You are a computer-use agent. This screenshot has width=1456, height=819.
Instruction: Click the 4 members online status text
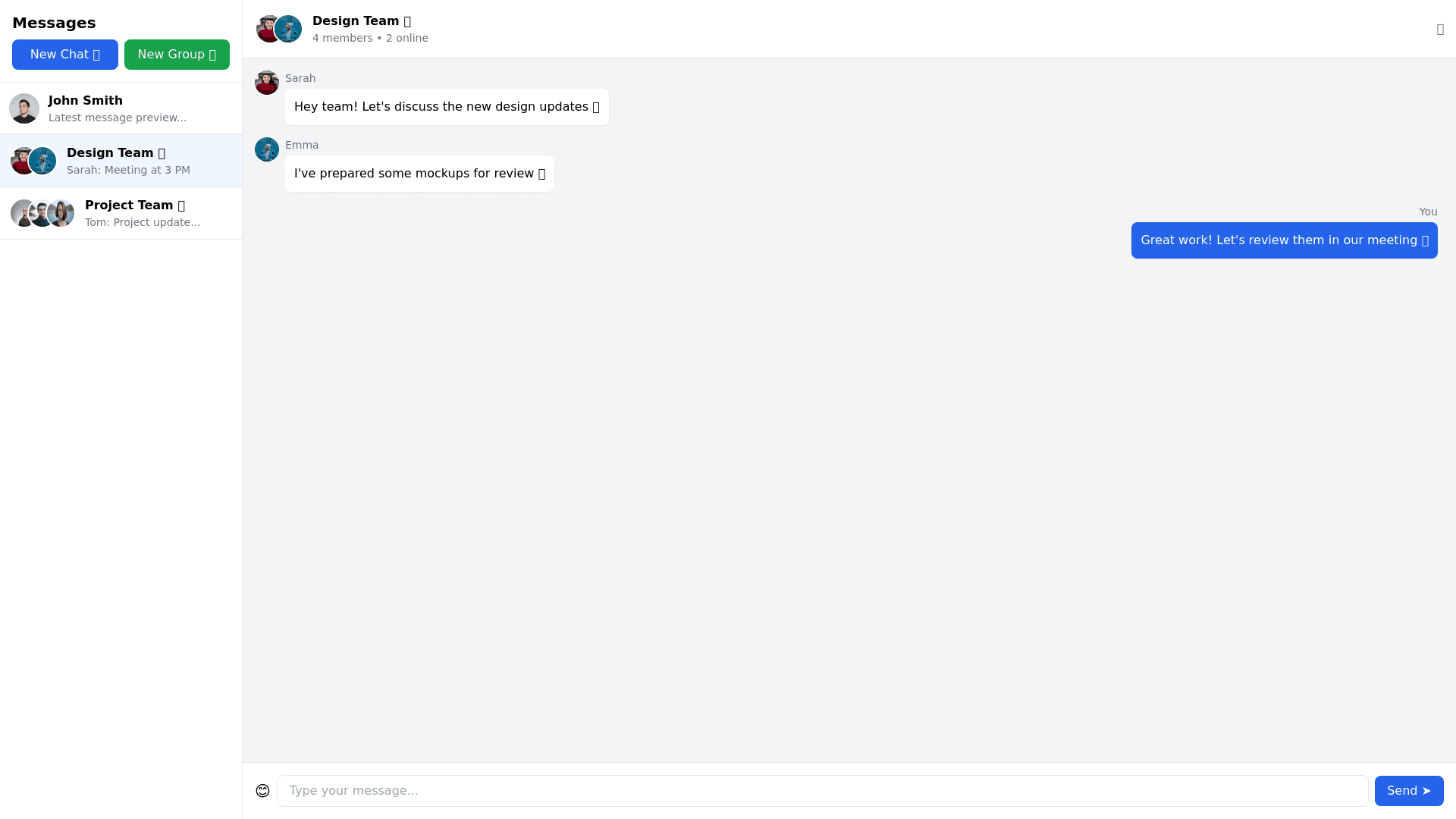coord(370,38)
